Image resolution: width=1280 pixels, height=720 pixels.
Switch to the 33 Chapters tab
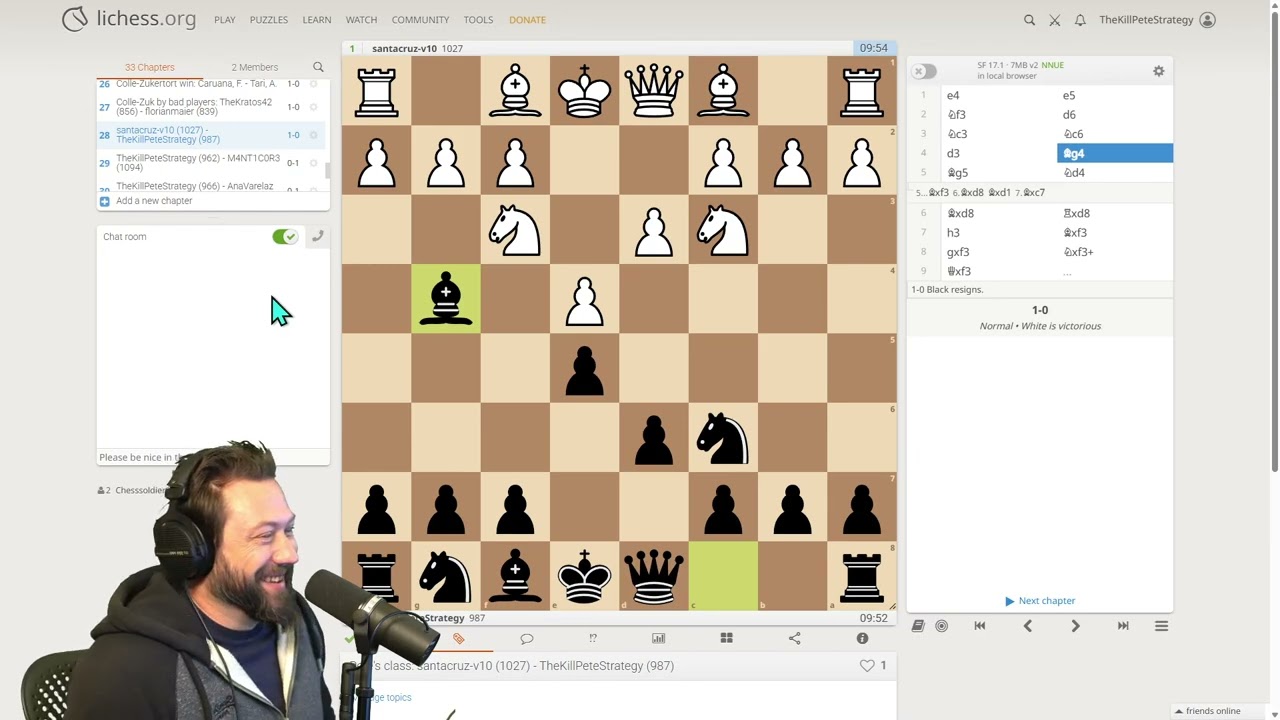pos(150,67)
